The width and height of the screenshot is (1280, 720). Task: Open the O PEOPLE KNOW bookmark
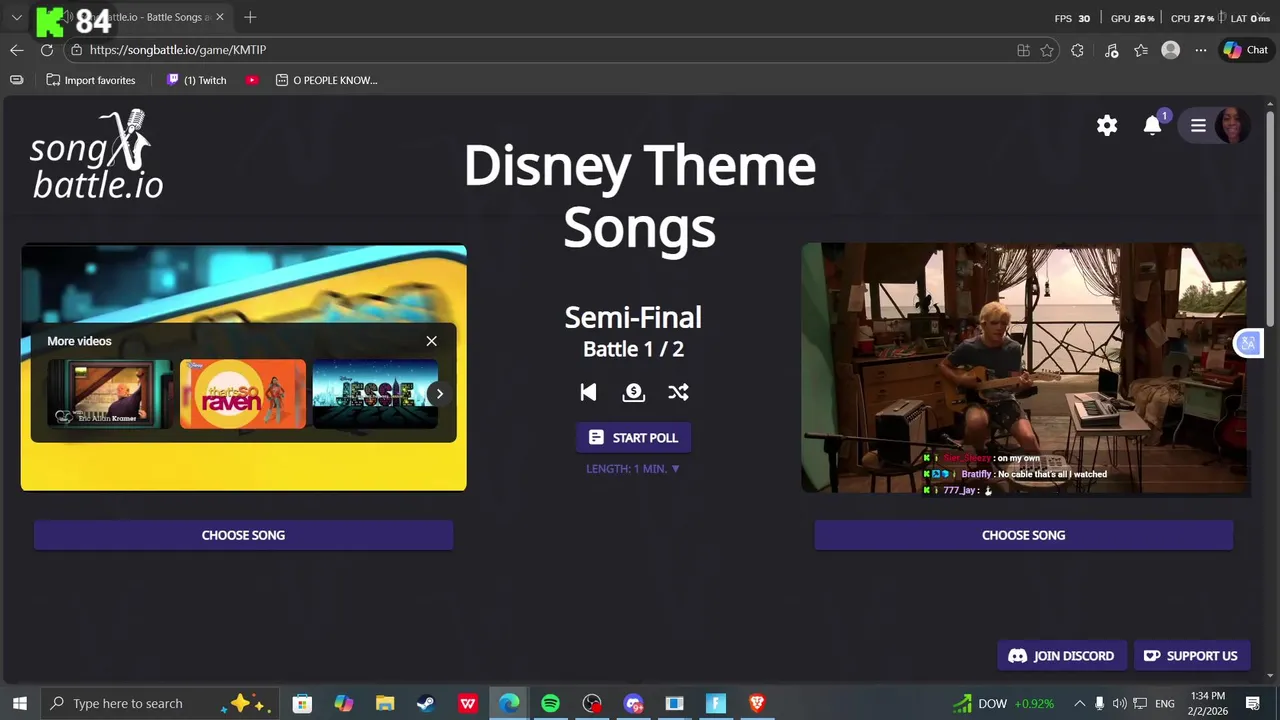327,80
